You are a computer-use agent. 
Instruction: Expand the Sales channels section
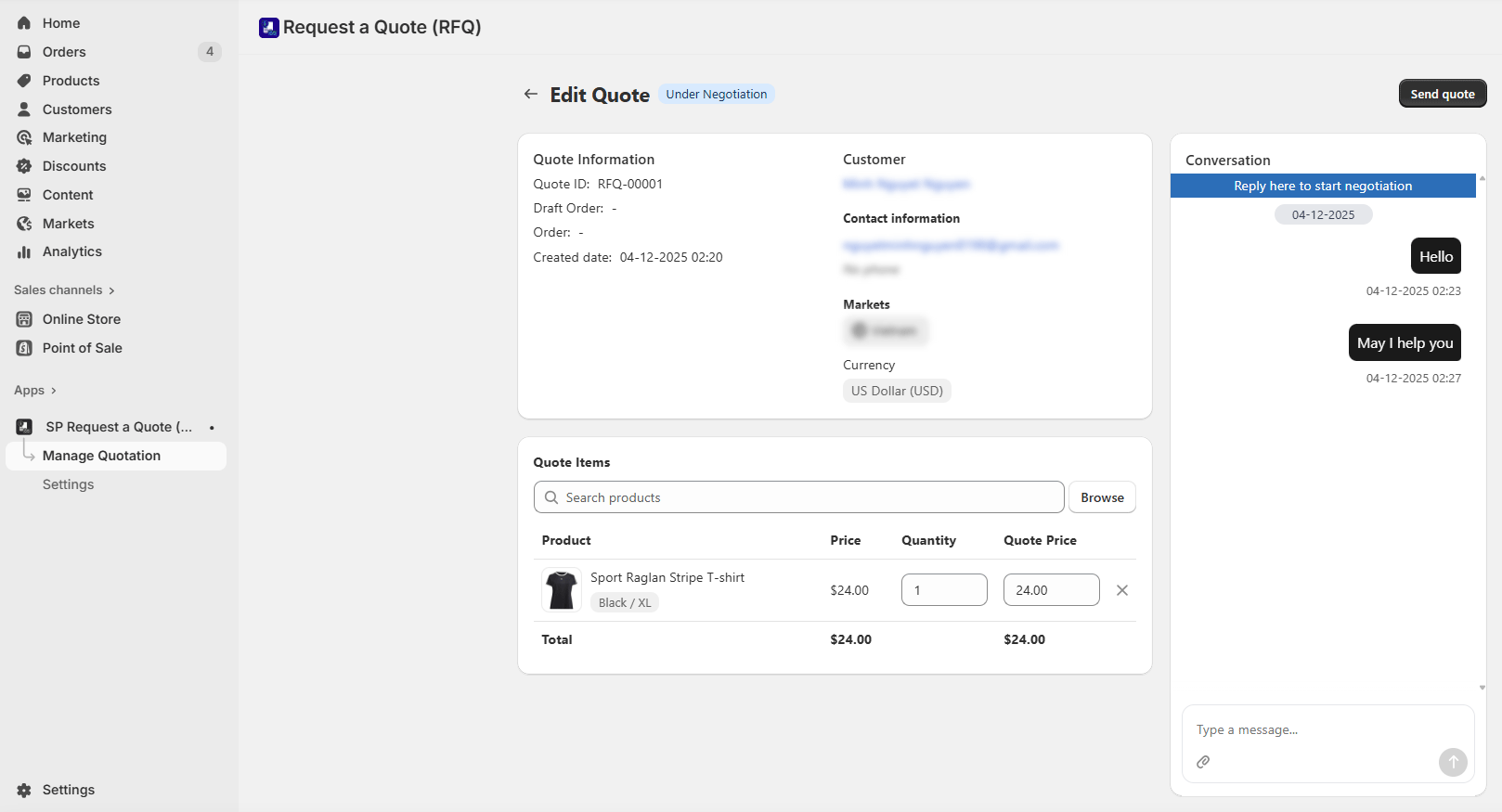pos(64,290)
